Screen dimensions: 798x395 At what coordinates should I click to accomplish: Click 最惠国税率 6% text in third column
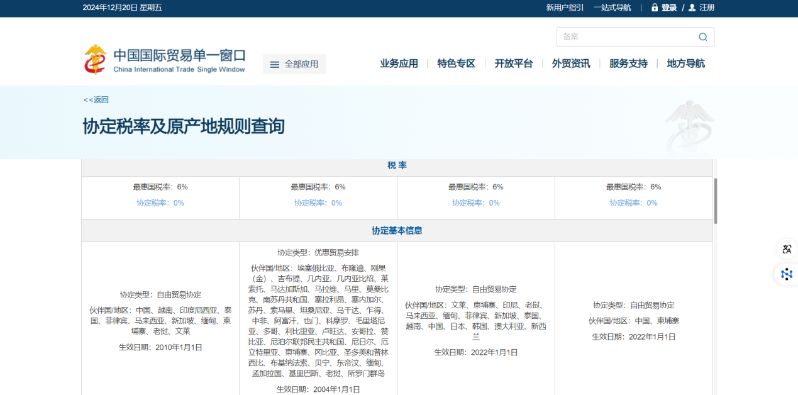(476, 187)
